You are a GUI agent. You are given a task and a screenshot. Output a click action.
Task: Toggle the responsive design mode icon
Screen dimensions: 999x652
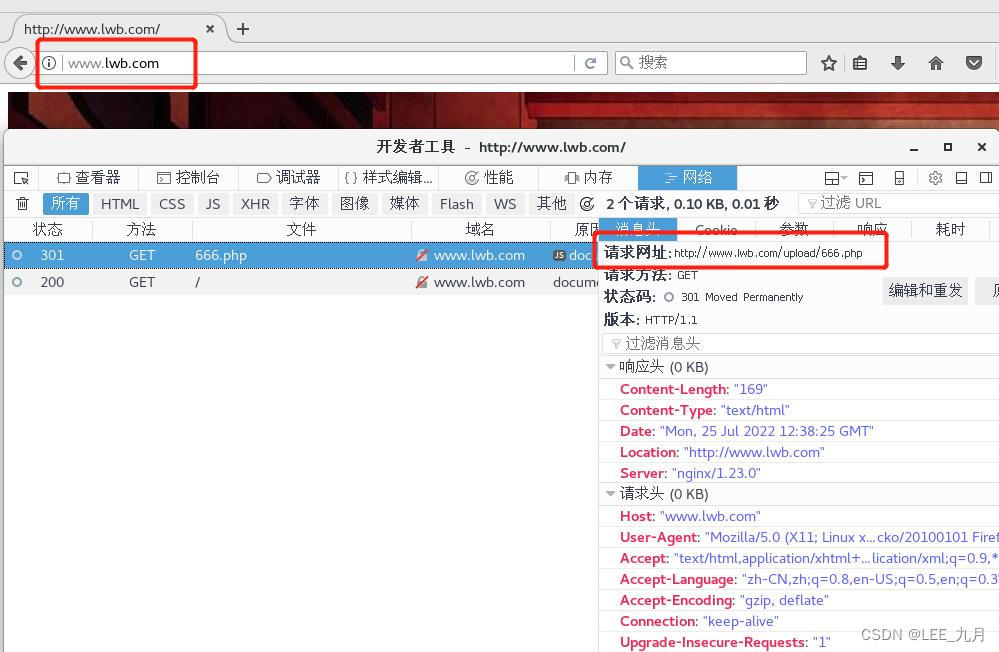tap(899, 178)
